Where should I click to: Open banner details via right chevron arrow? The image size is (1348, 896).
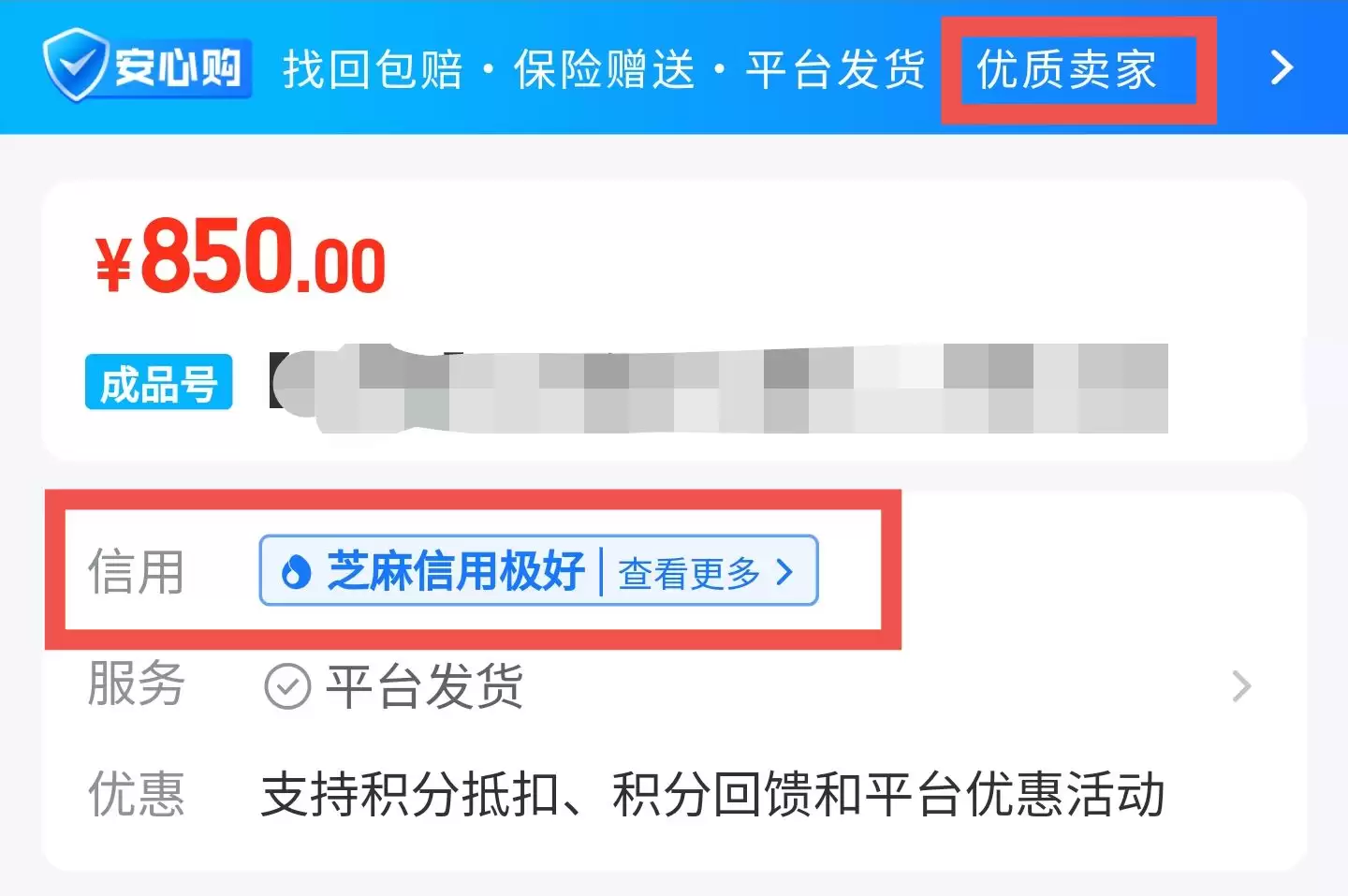[x=1281, y=67]
